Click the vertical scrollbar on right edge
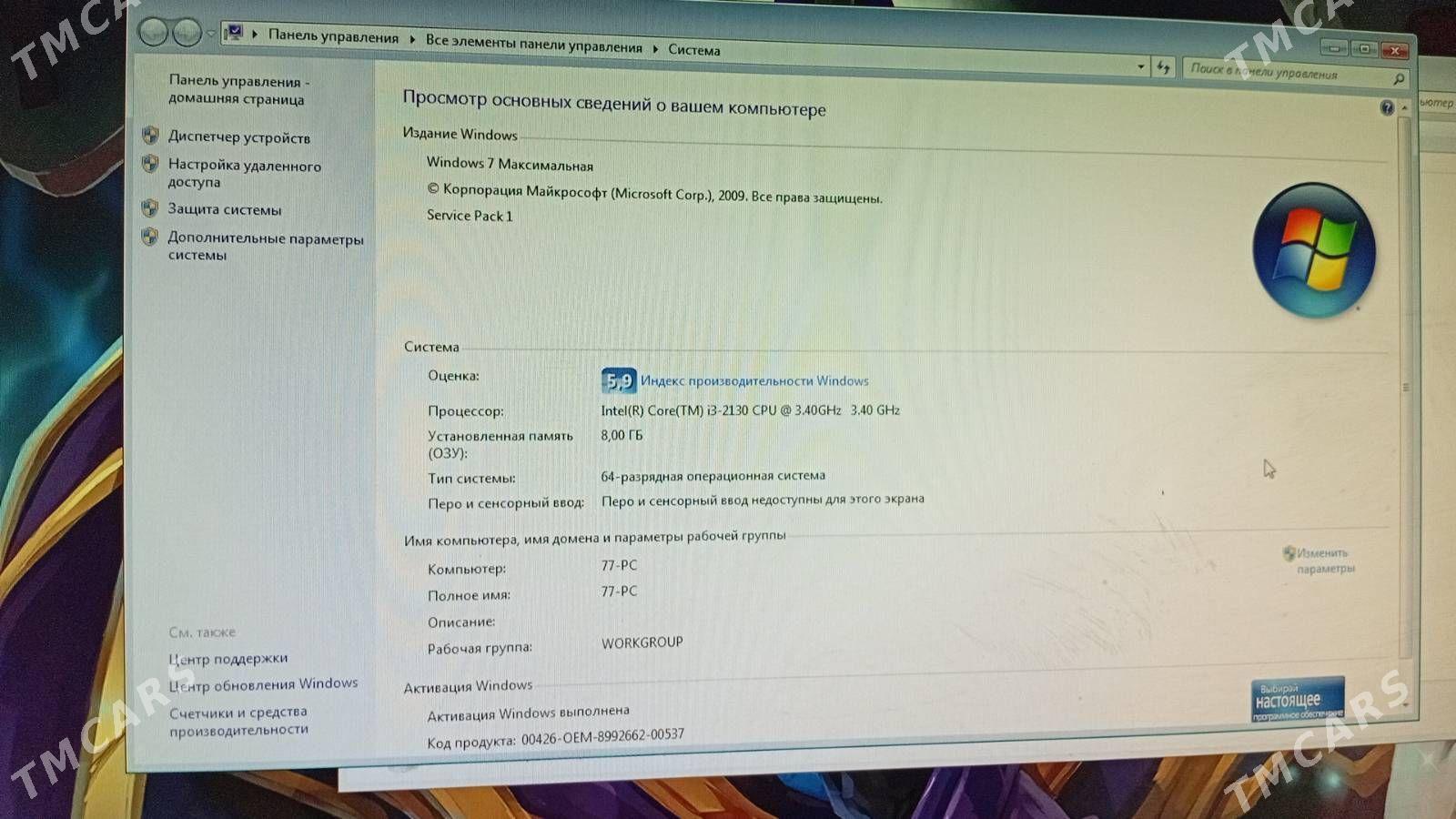 tap(1404, 387)
